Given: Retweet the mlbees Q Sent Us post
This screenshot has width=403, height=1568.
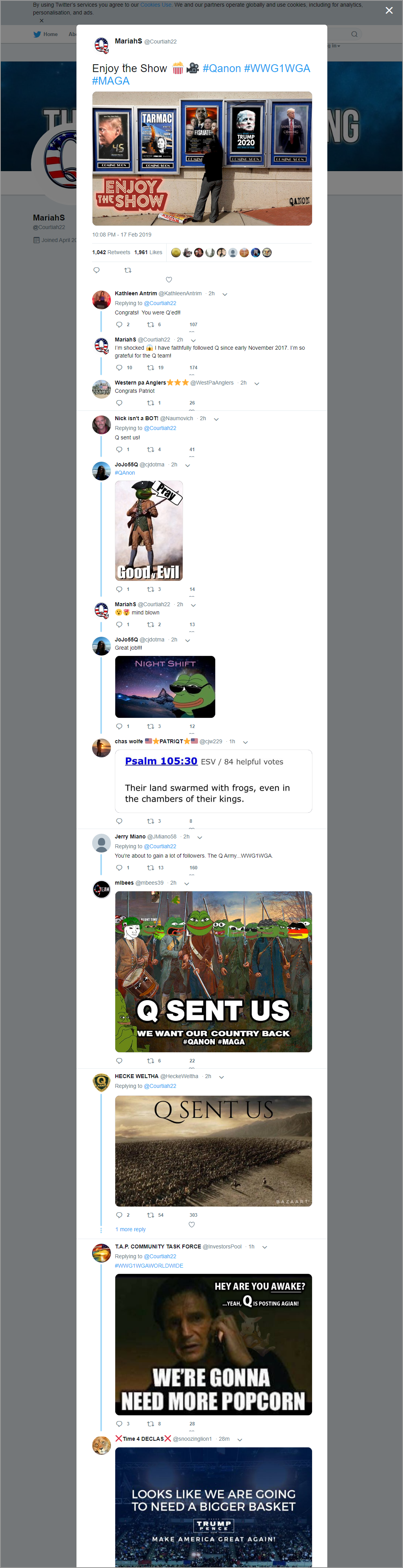Looking at the screenshot, I should [x=150, y=1060].
